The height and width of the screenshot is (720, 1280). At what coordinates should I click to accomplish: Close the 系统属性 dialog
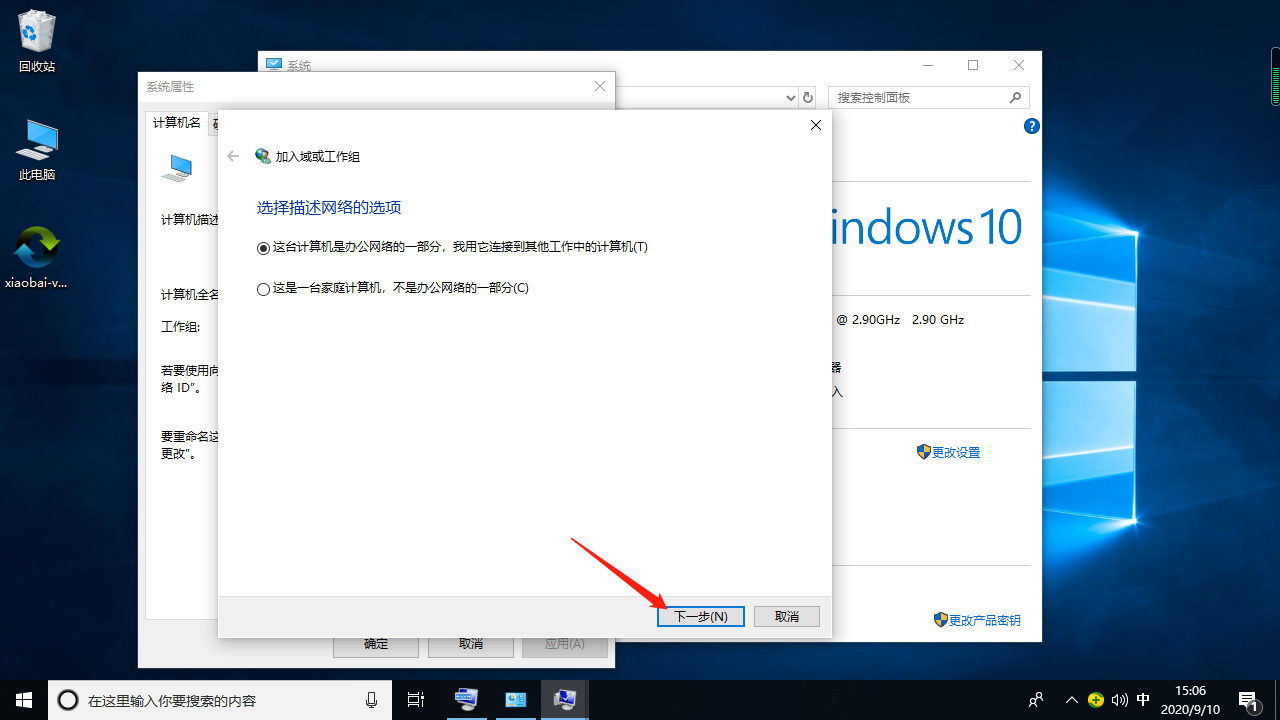tap(600, 87)
